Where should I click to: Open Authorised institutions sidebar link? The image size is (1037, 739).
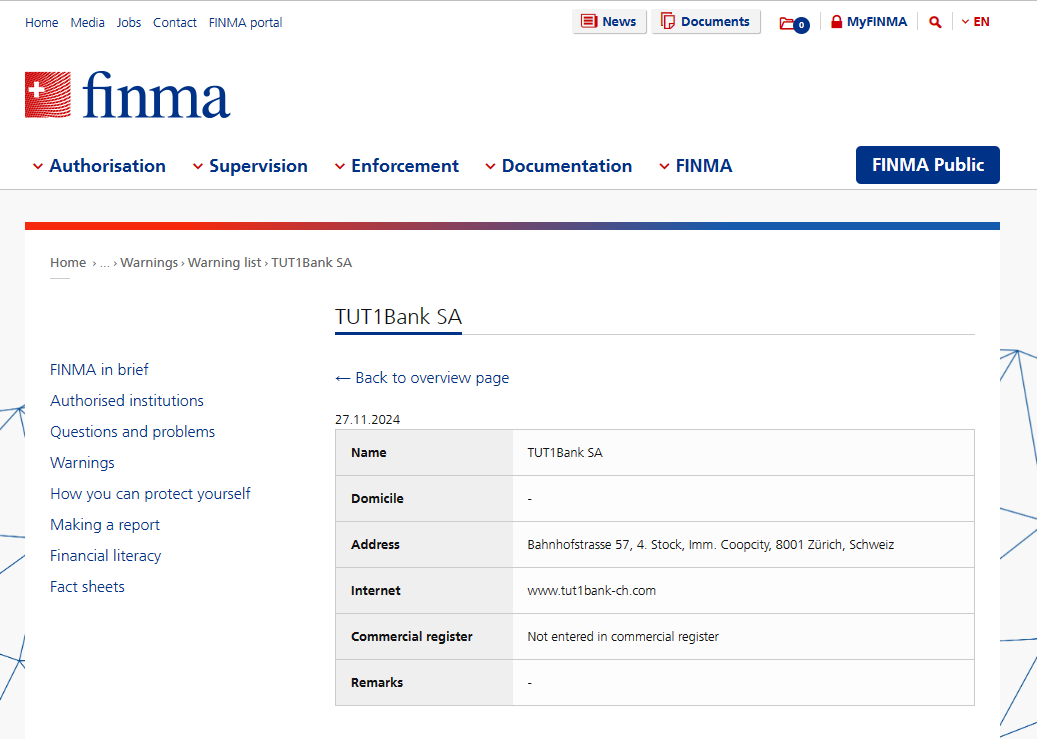[x=127, y=400]
